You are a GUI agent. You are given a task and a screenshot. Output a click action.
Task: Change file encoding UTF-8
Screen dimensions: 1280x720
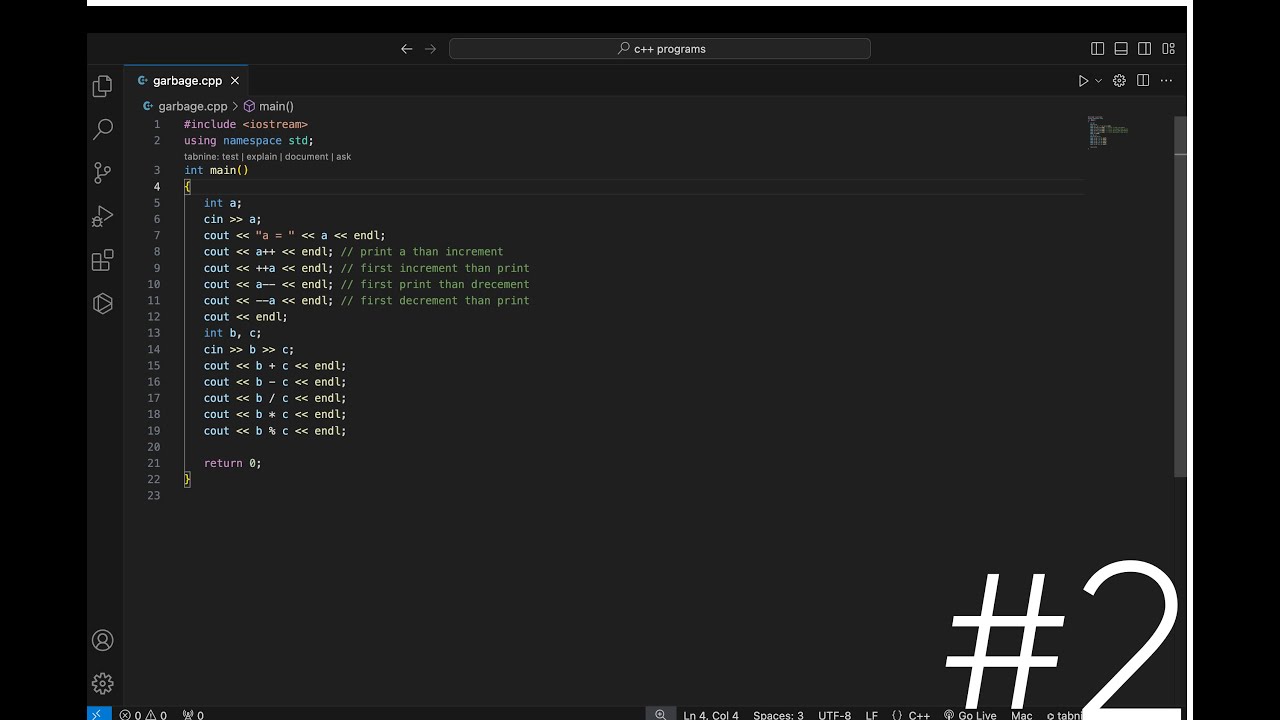point(834,715)
